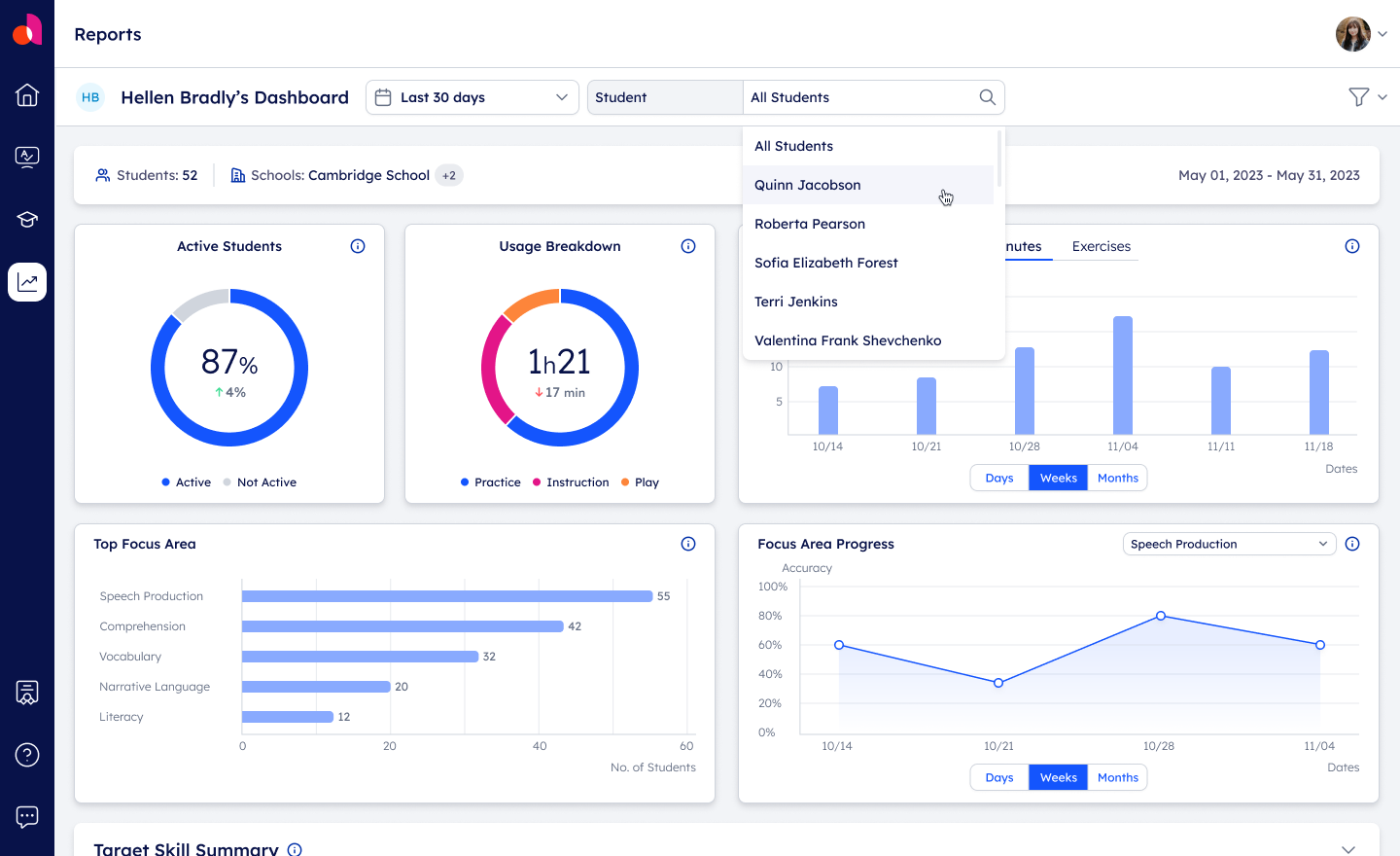Select Days in upper chart toggle

[999, 478]
